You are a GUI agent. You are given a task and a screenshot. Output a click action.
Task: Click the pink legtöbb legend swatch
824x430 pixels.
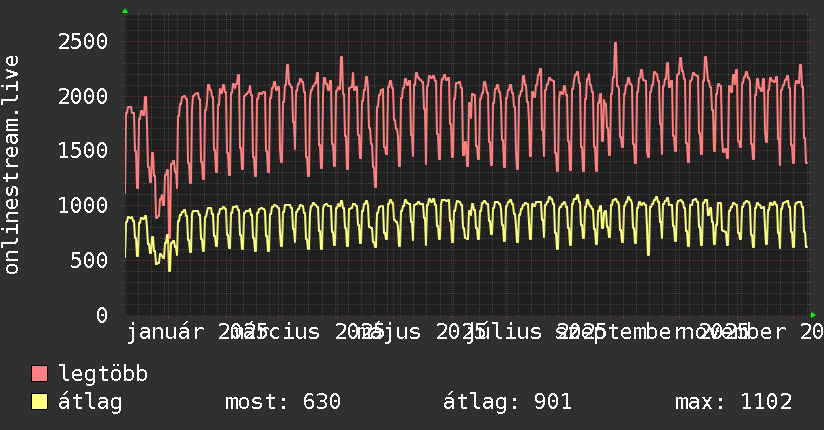(39, 373)
